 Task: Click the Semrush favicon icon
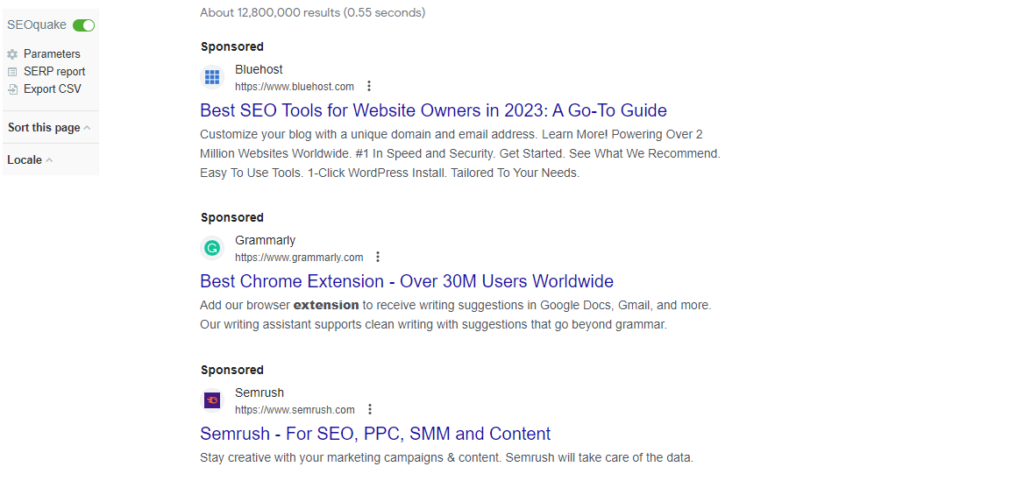[212, 400]
